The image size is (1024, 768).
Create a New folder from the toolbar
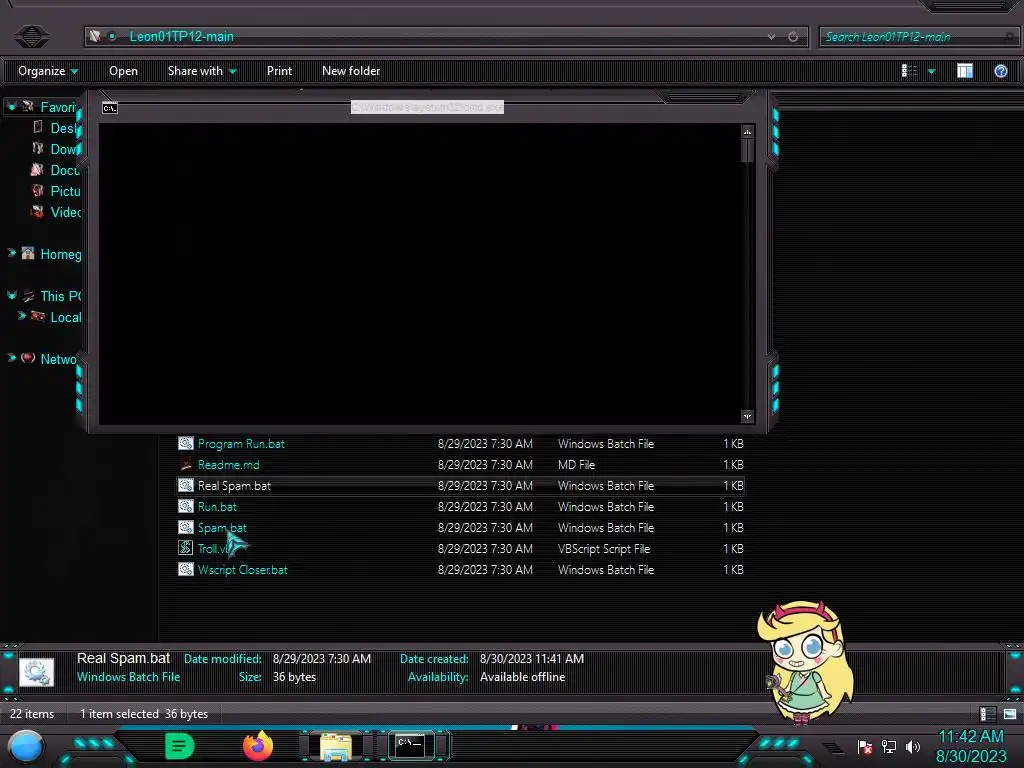(351, 71)
